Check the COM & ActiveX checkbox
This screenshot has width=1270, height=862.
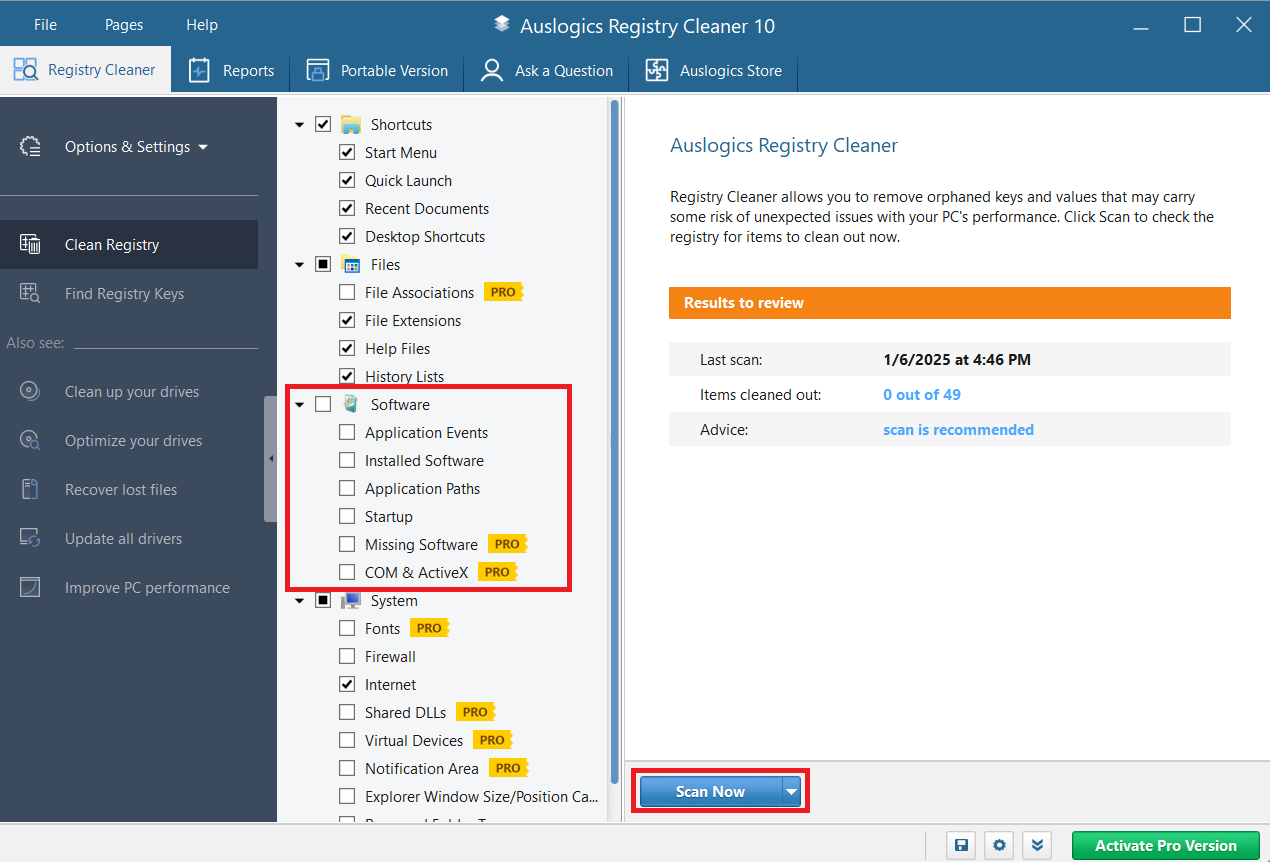(x=347, y=573)
